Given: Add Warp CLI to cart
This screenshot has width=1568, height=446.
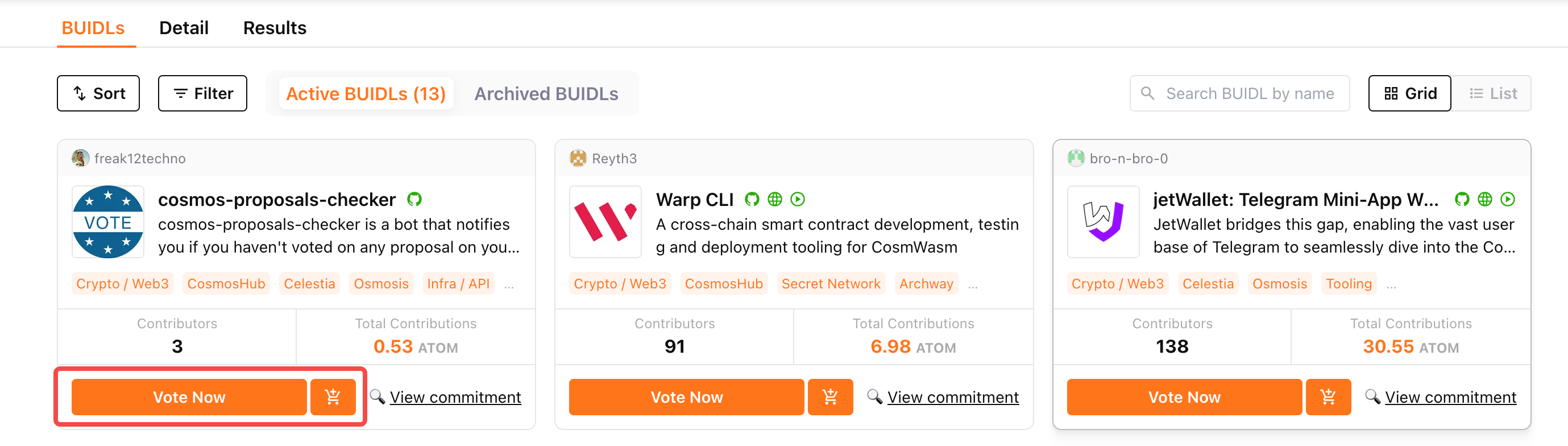Looking at the screenshot, I should 830,397.
